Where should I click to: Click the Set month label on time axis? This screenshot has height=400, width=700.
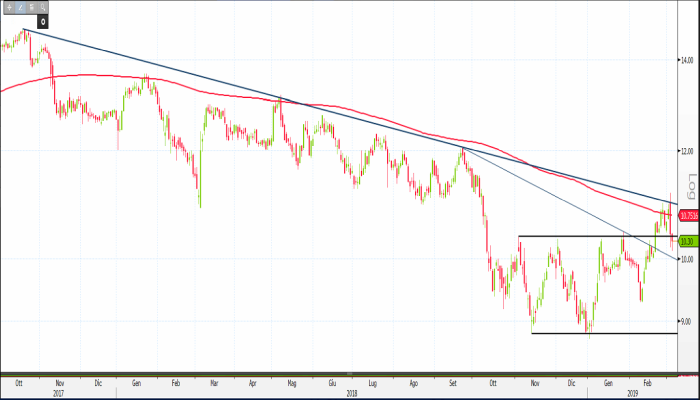455,382
